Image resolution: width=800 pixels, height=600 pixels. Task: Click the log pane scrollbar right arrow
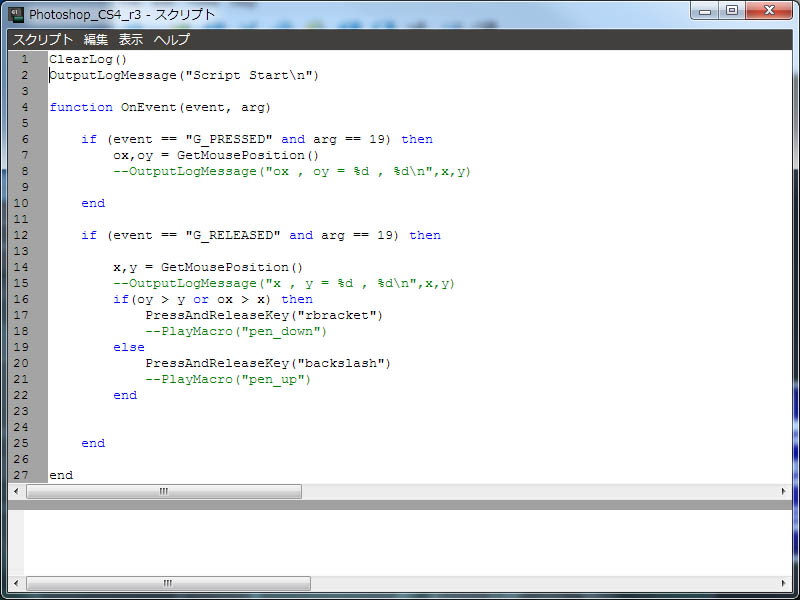[x=784, y=583]
